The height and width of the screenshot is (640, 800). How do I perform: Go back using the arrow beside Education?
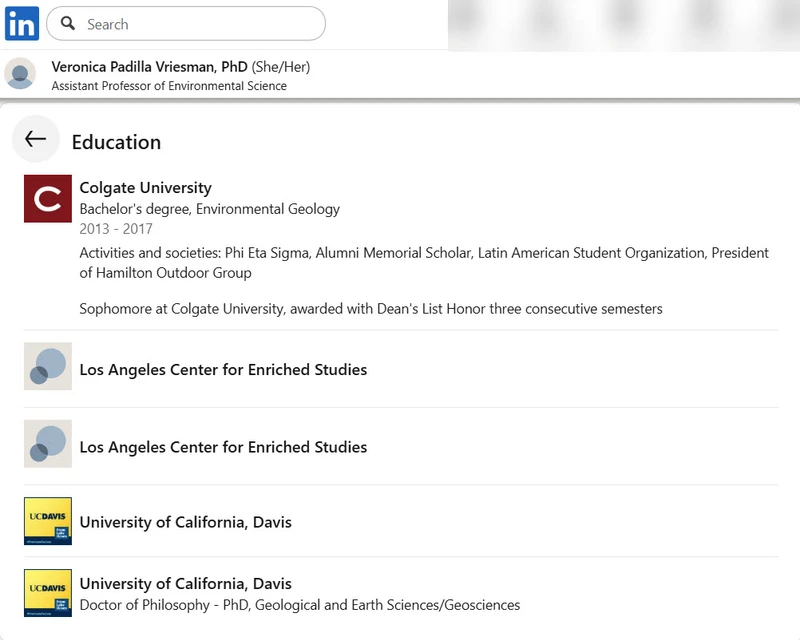point(36,139)
